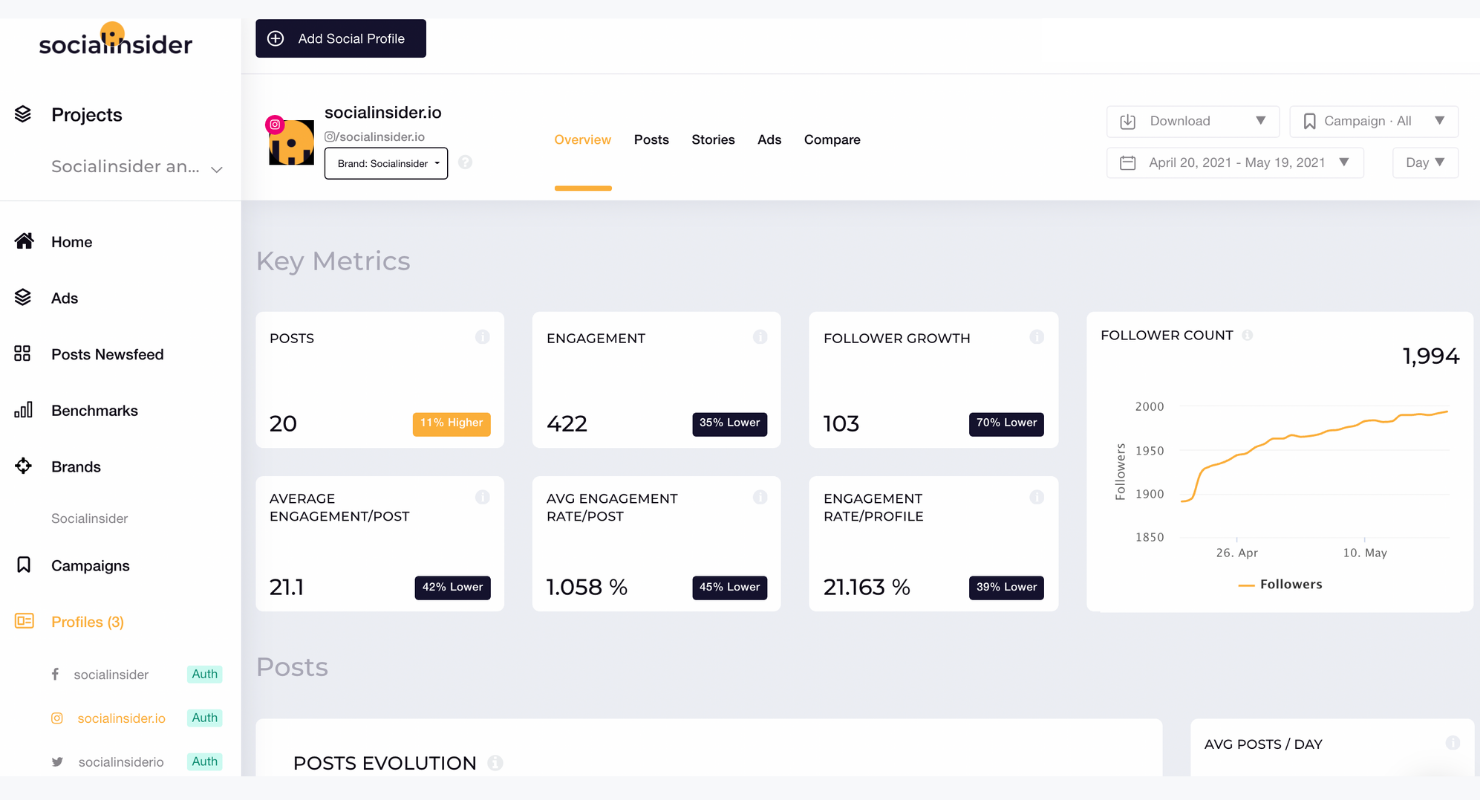This screenshot has height=800, width=1480.
Task: Click the Campaigns bookmark icon
Action: [x=24, y=565]
